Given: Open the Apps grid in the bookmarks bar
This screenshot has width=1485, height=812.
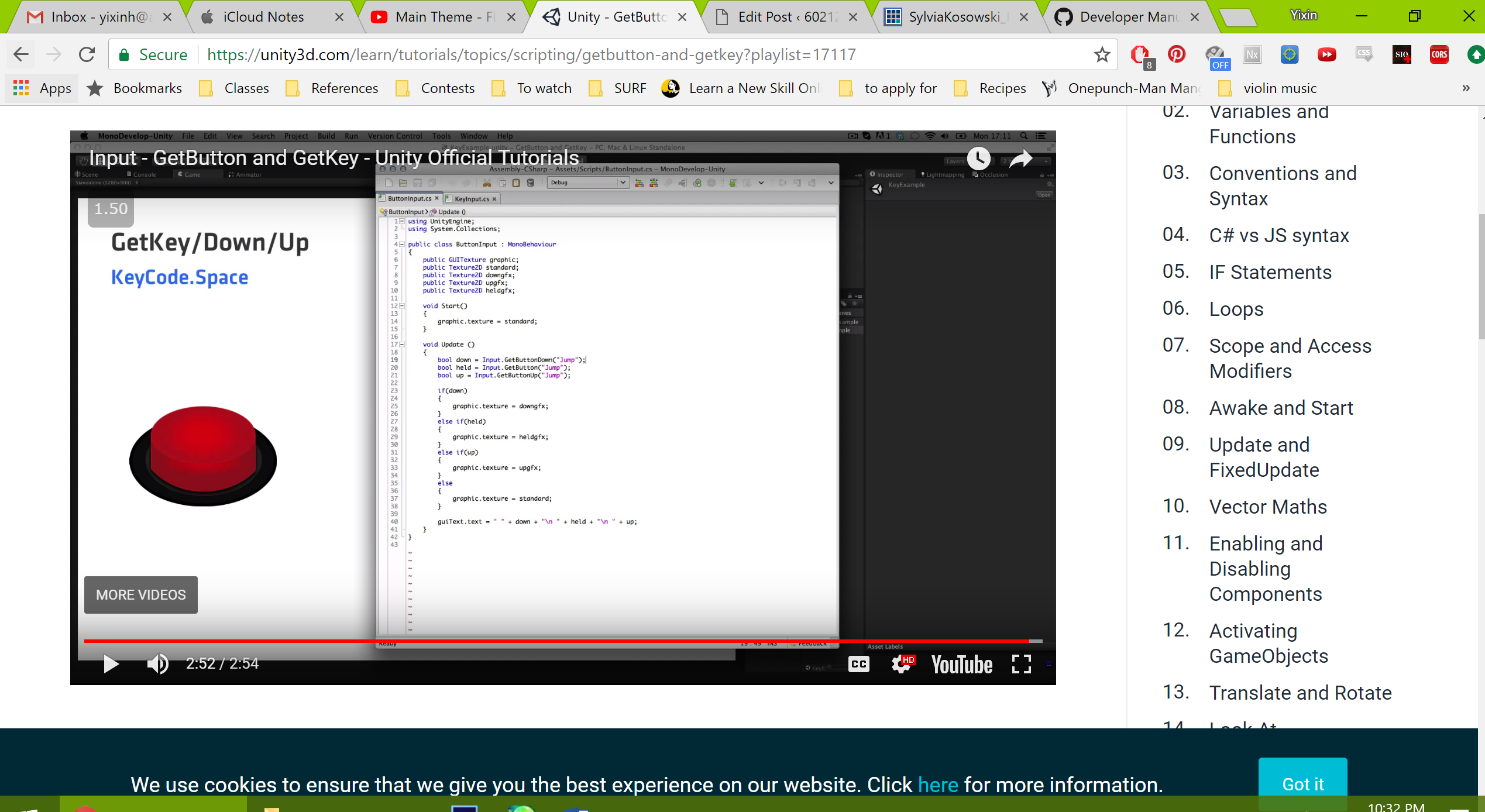Looking at the screenshot, I should (x=42, y=88).
